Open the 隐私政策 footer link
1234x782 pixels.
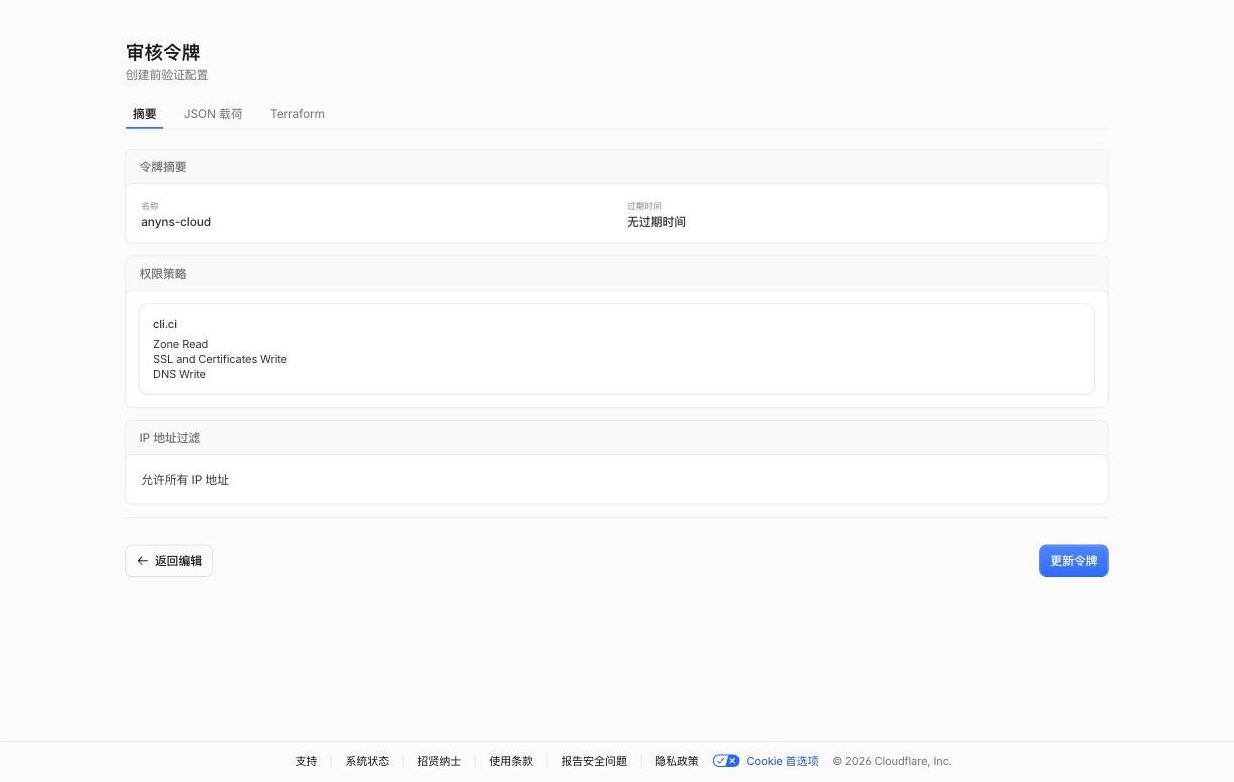[x=677, y=761]
